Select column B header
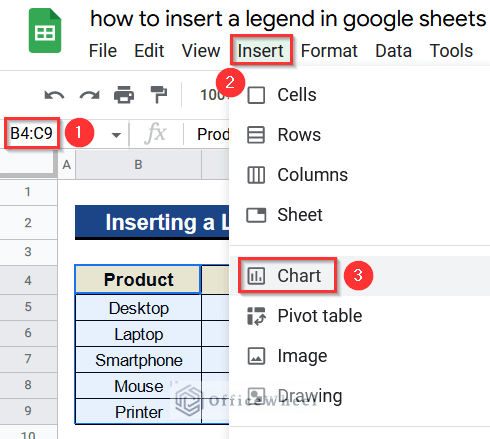 pos(138,165)
